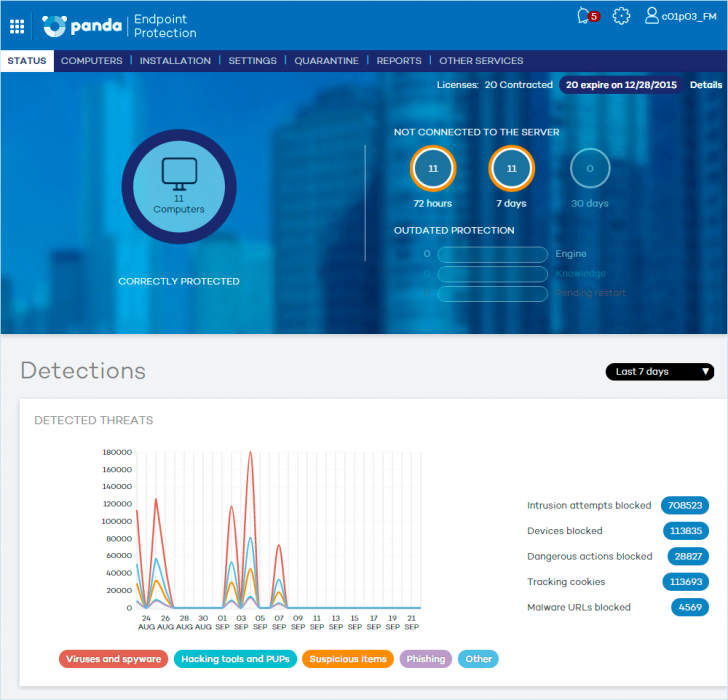Open Tracking cookies count 113693
728x700 pixels.
[686, 582]
